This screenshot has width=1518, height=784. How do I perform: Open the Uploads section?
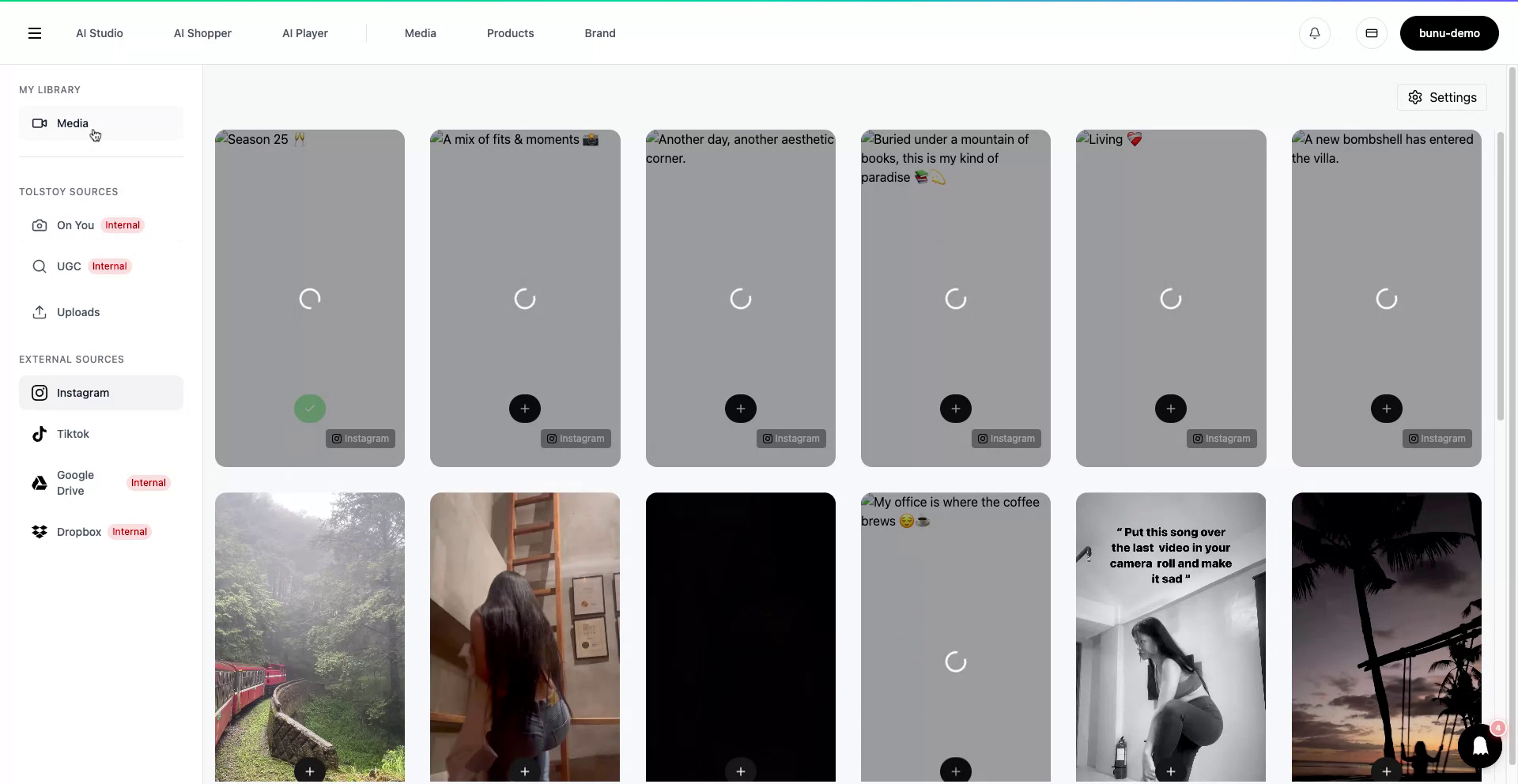77,311
